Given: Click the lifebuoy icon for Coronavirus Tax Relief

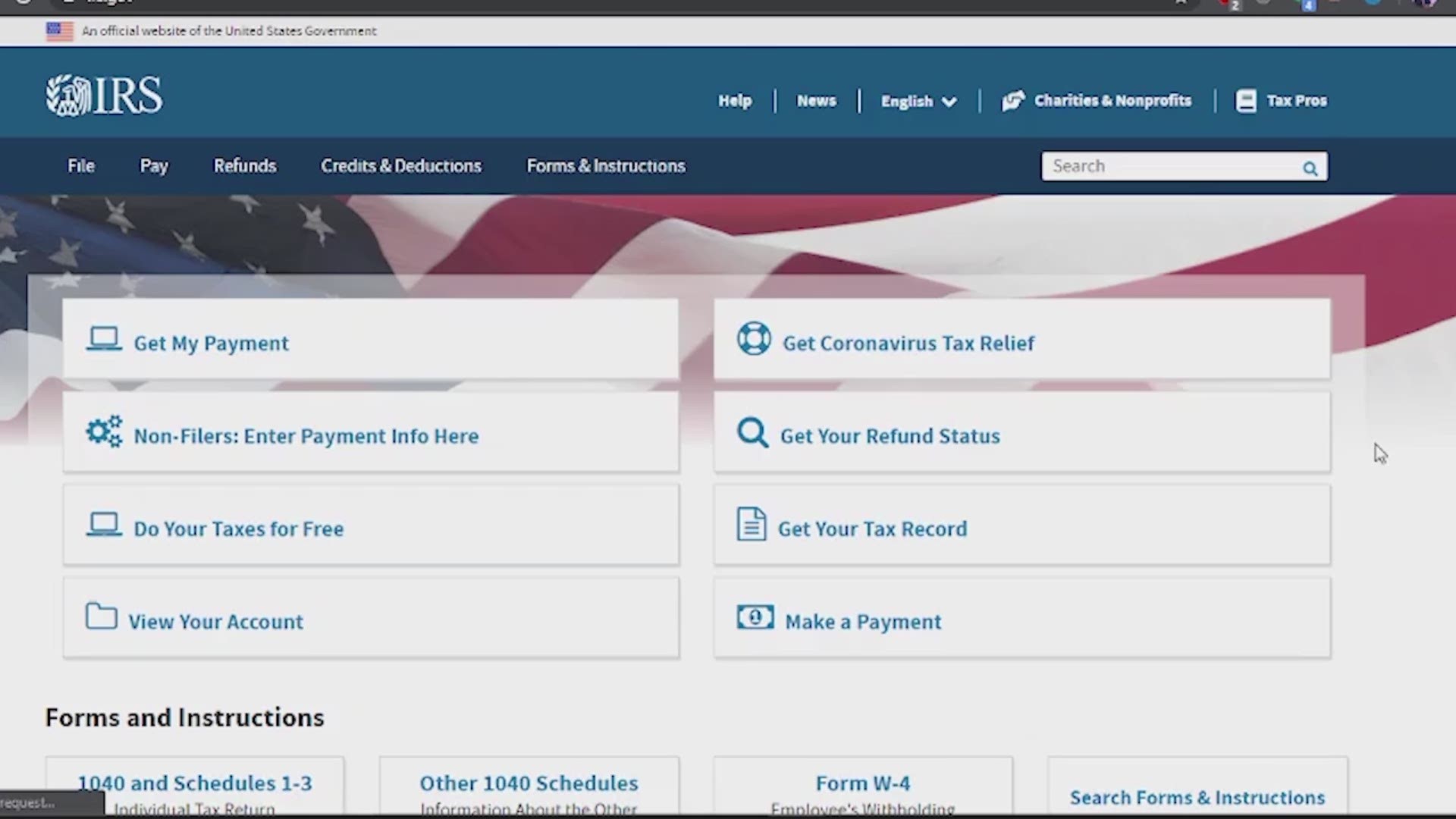Looking at the screenshot, I should coord(754,339).
